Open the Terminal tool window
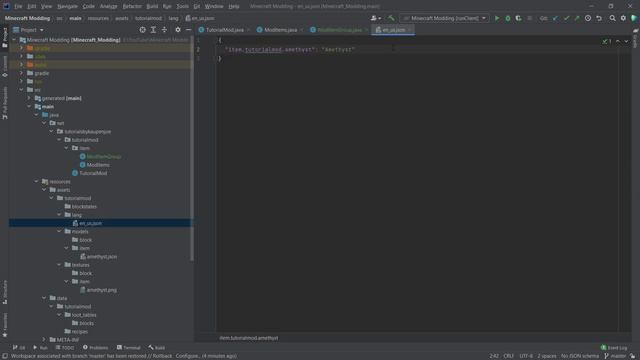 coord(129,348)
